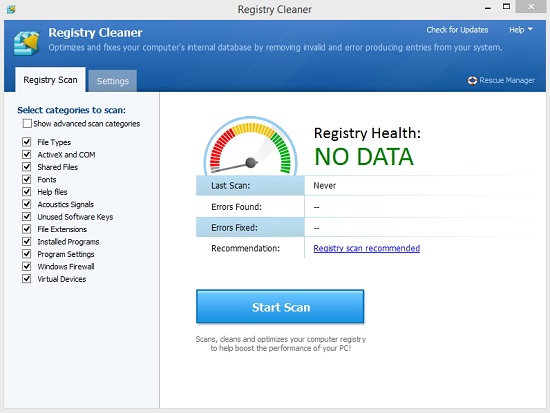Image resolution: width=550 pixels, height=413 pixels.
Task: Uncheck the Help files category
Action: (27, 192)
